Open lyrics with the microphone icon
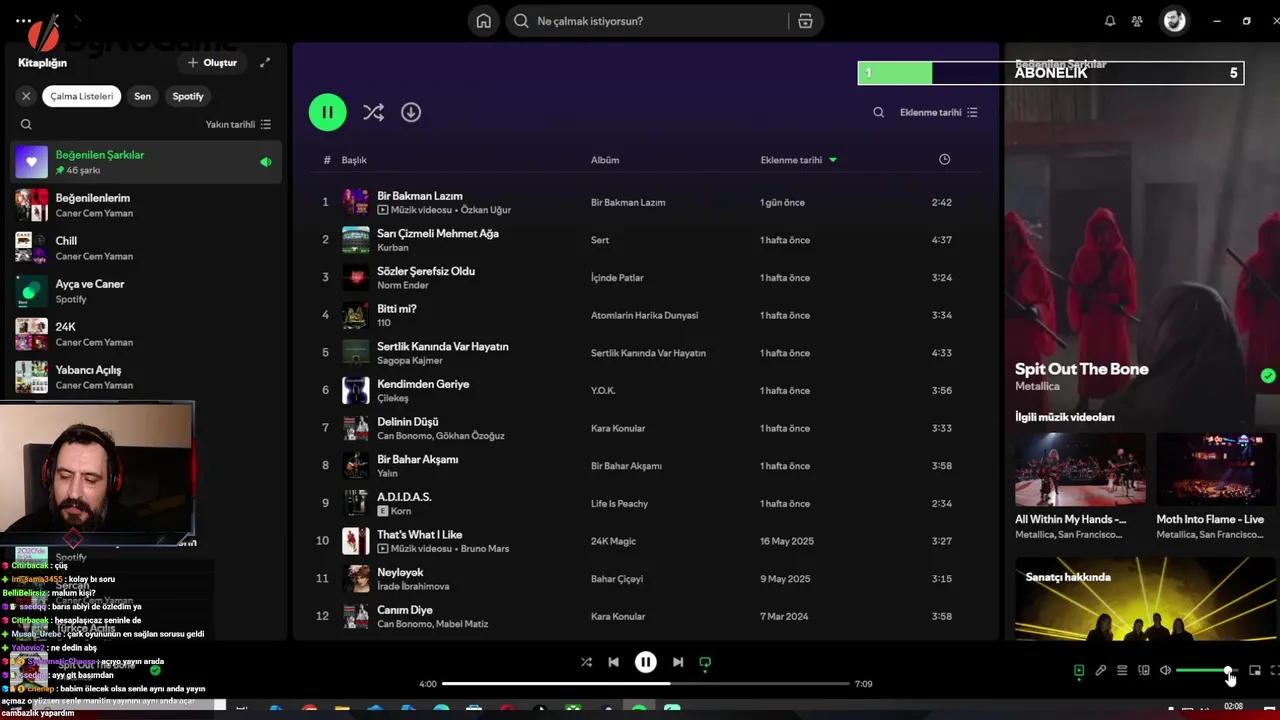Screen dimensions: 1280x720 [1100, 670]
